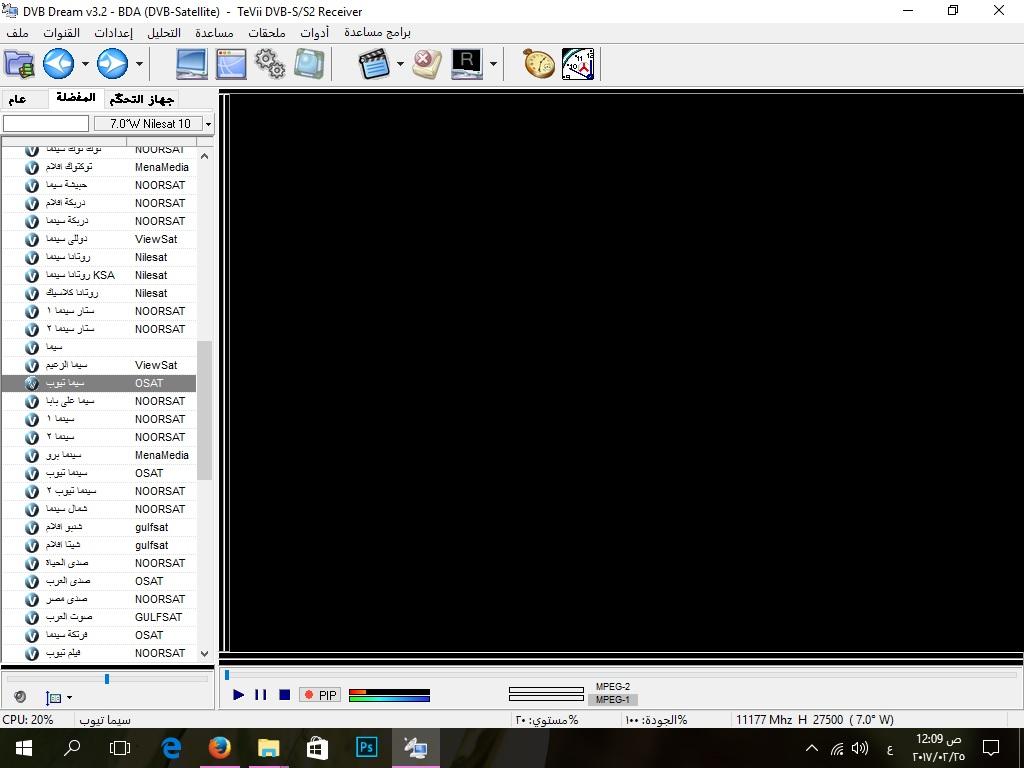Click the V icon beside صوت العرب
The image size is (1024, 768).
(x=32, y=617)
